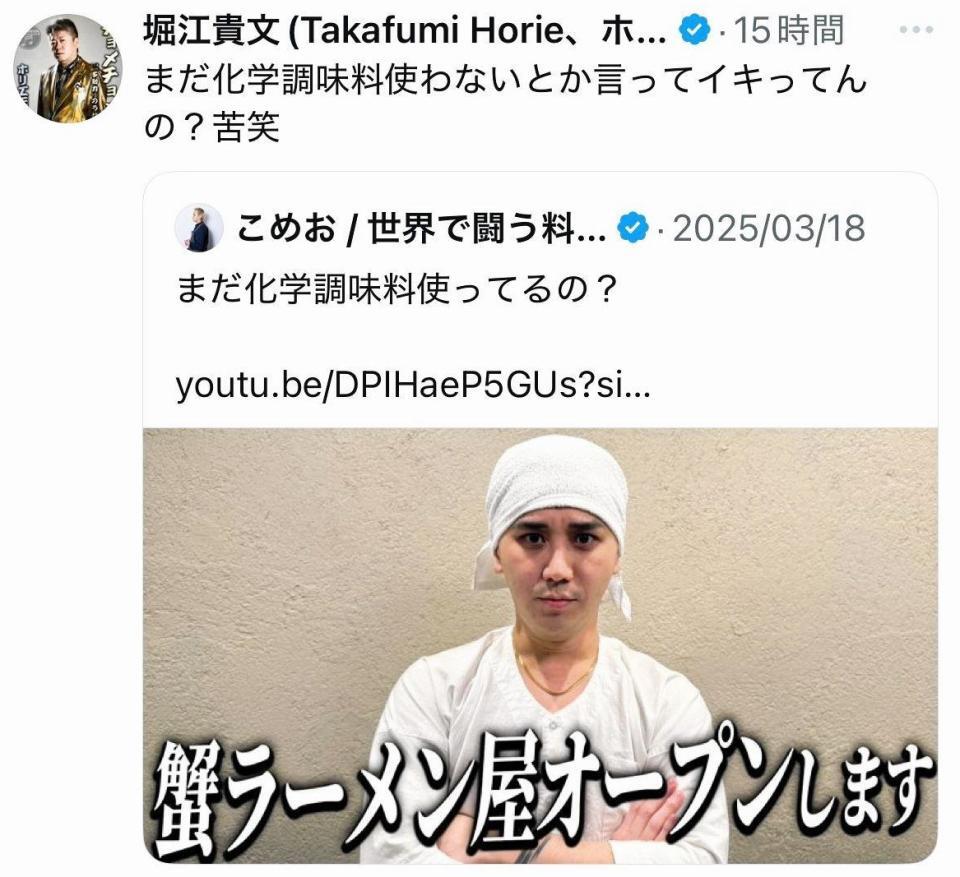Click the quoted tweet text まだ化学調味料使ってるの？

(x=396, y=288)
